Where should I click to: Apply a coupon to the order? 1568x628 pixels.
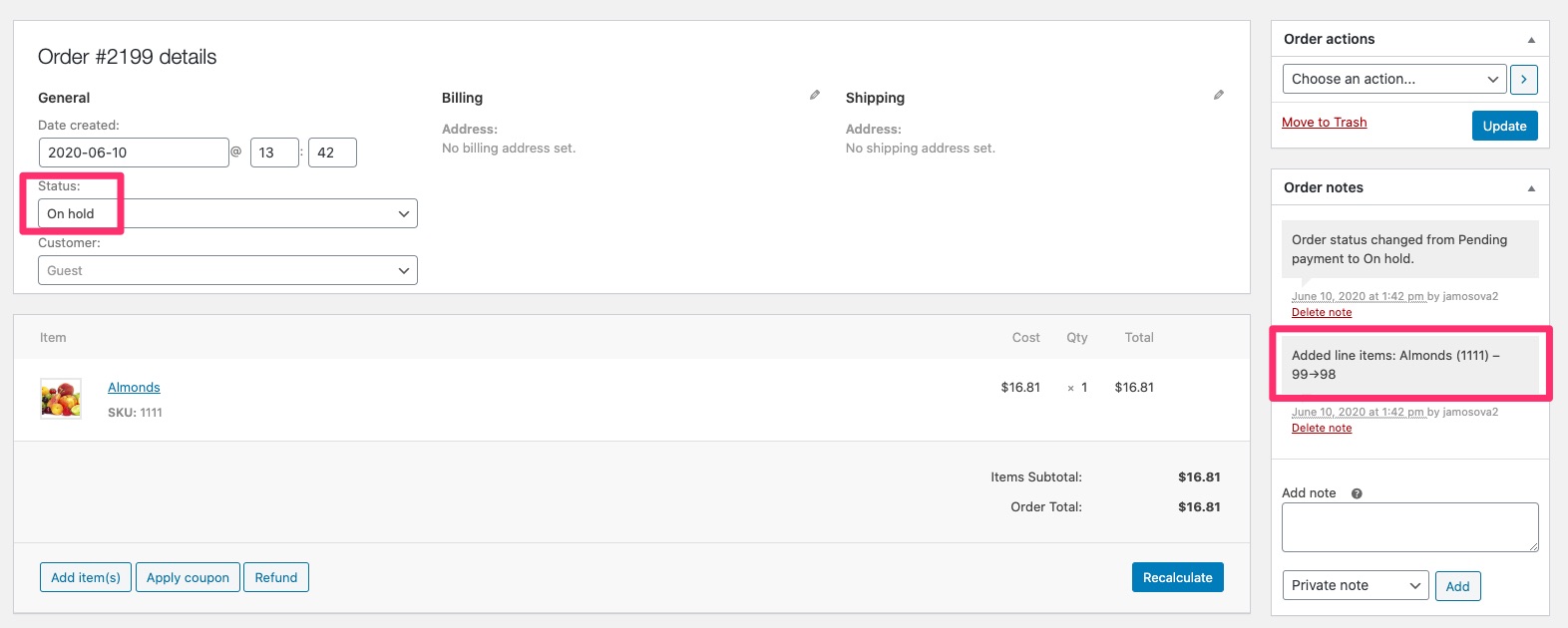(188, 576)
